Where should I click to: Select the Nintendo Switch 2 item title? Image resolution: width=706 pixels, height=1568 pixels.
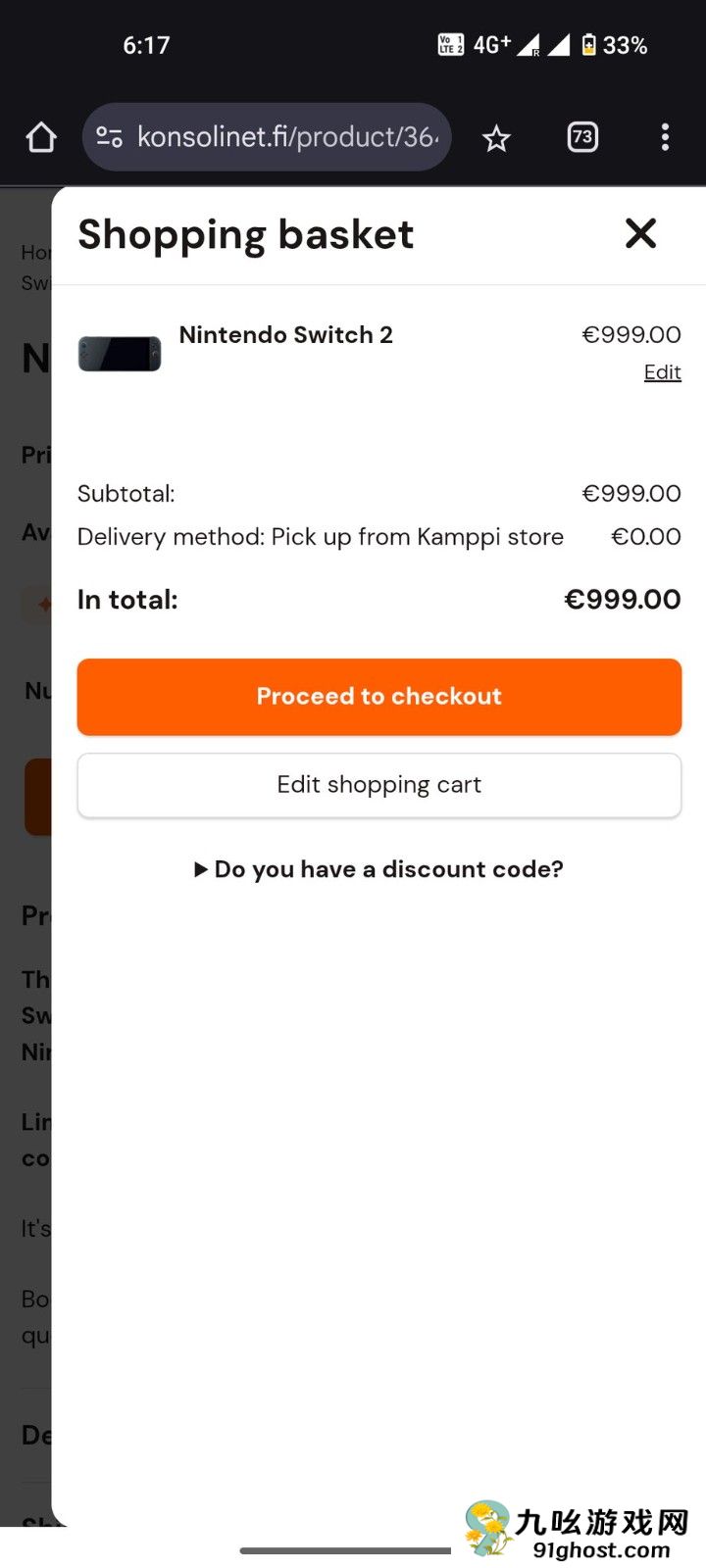(285, 335)
